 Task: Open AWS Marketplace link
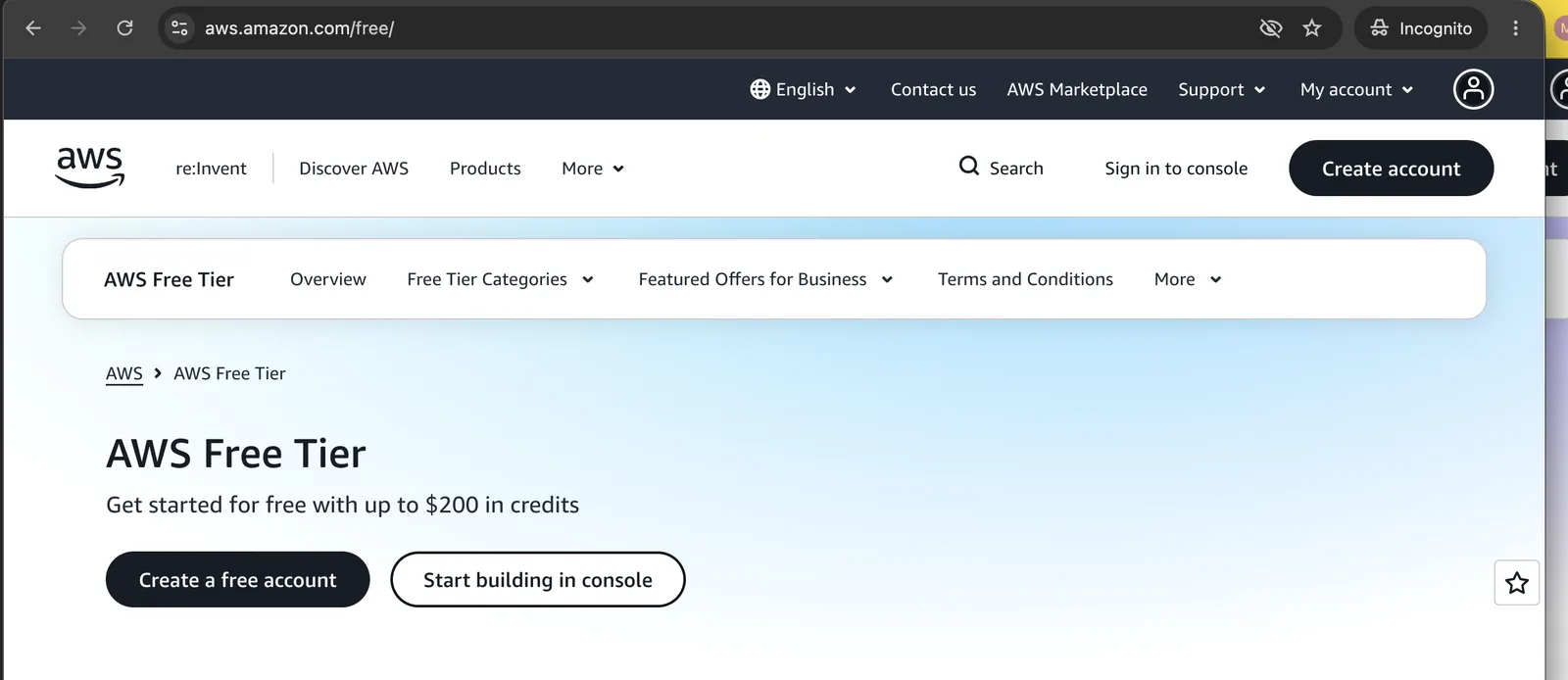click(1077, 89)
